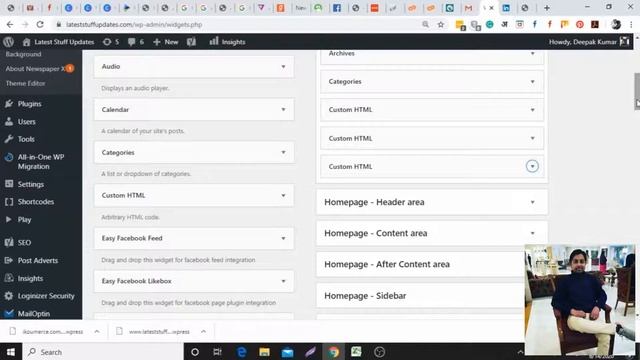
Task: Open Chrome three-dot menu
Action: click(x=631, y=24)
